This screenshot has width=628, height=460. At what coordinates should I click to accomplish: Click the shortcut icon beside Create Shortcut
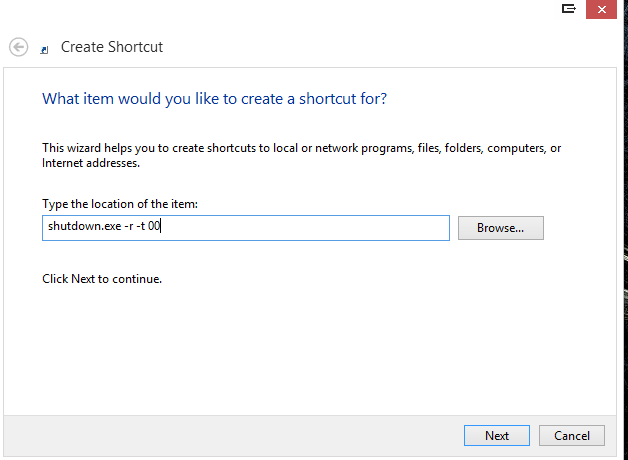pos(44,50)
